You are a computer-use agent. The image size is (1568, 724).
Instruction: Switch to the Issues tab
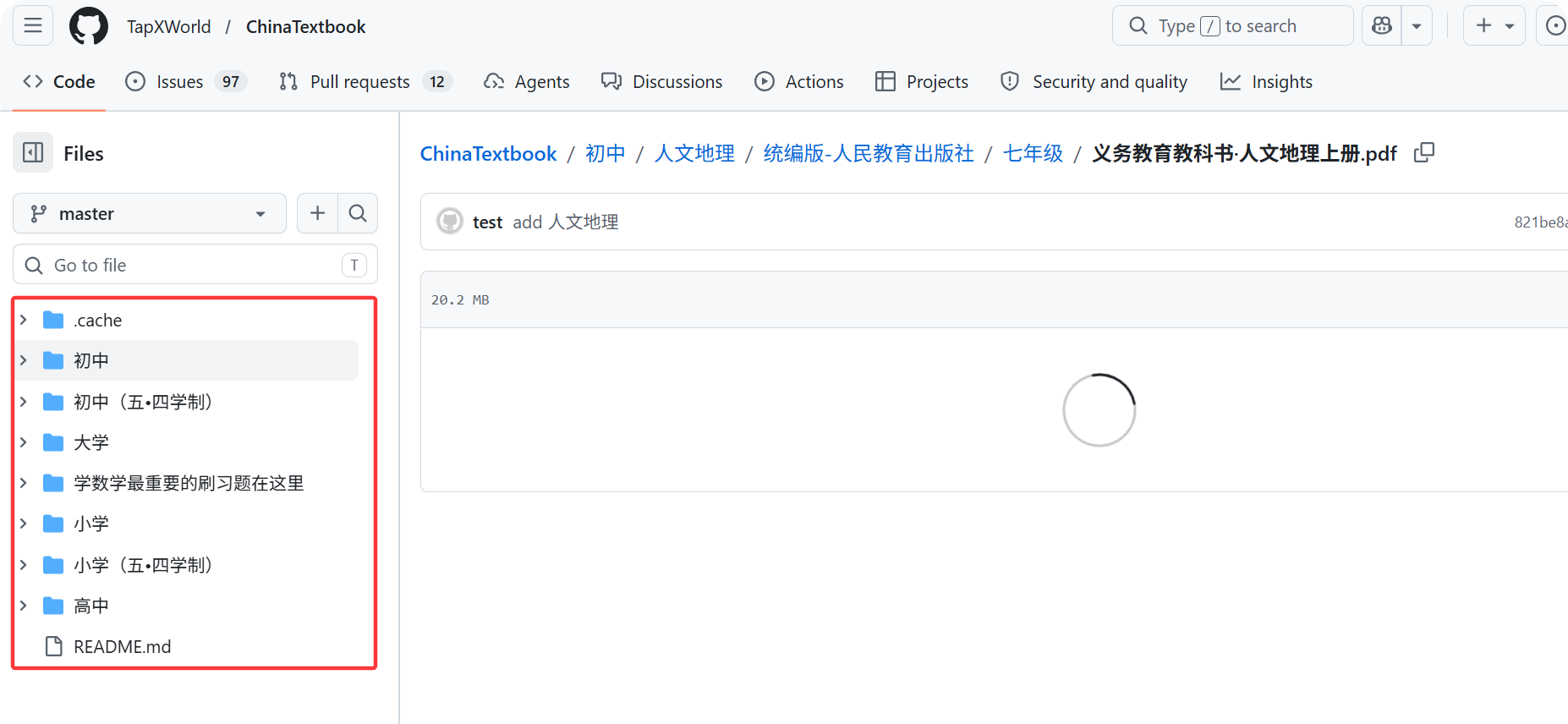[185, 81]
